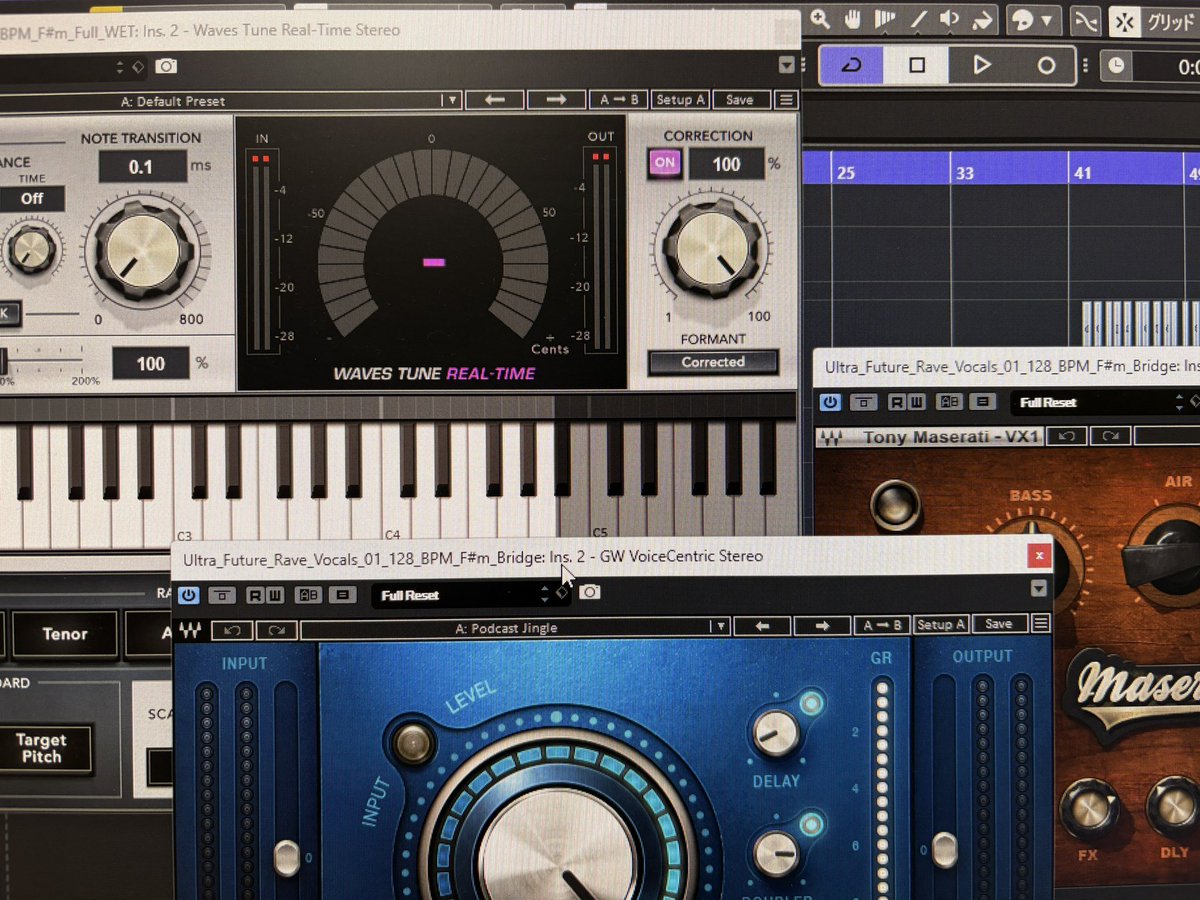Click the A→B button in VoiceCentric toolbar
Image resolution: width=1200 pixels, height=900 pixels.
click(882, 625)
